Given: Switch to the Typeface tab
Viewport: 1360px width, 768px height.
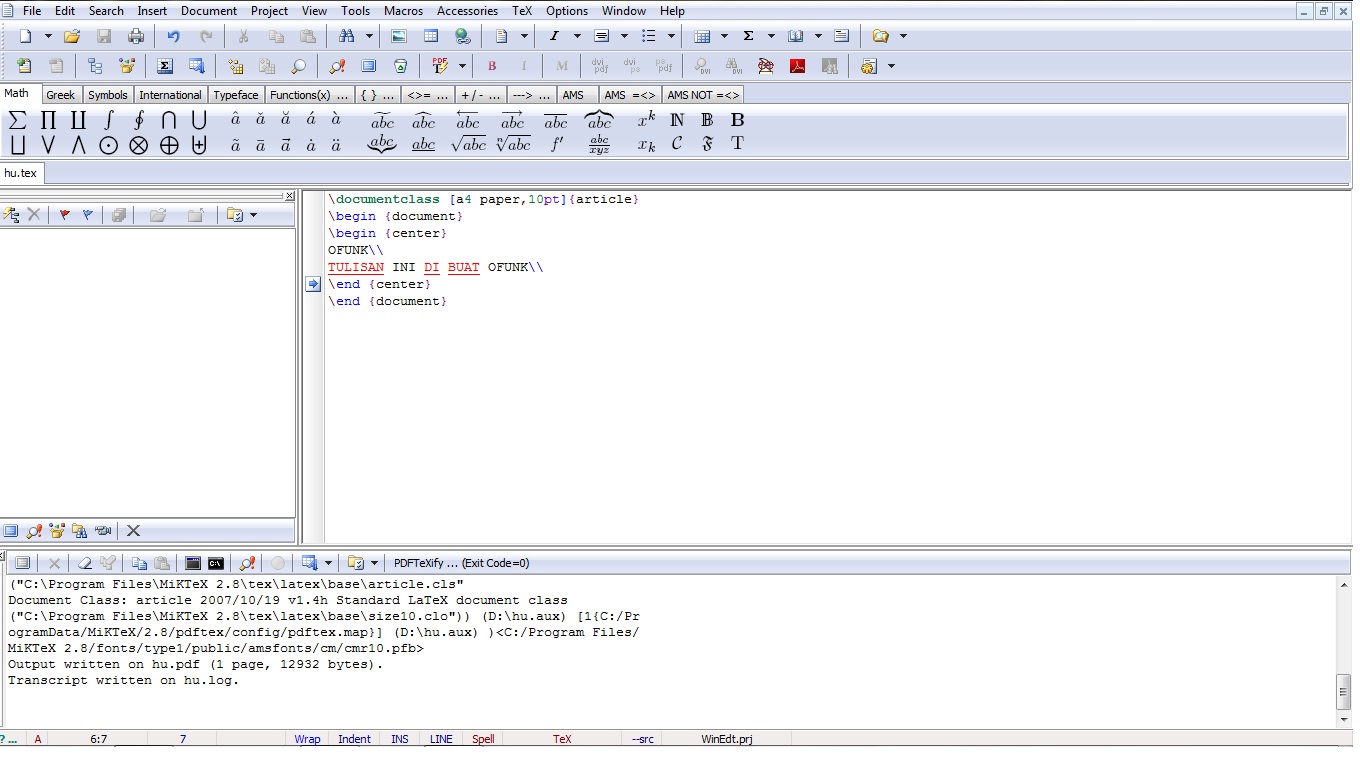Looking at the screenshot, I should coord(236,95).
